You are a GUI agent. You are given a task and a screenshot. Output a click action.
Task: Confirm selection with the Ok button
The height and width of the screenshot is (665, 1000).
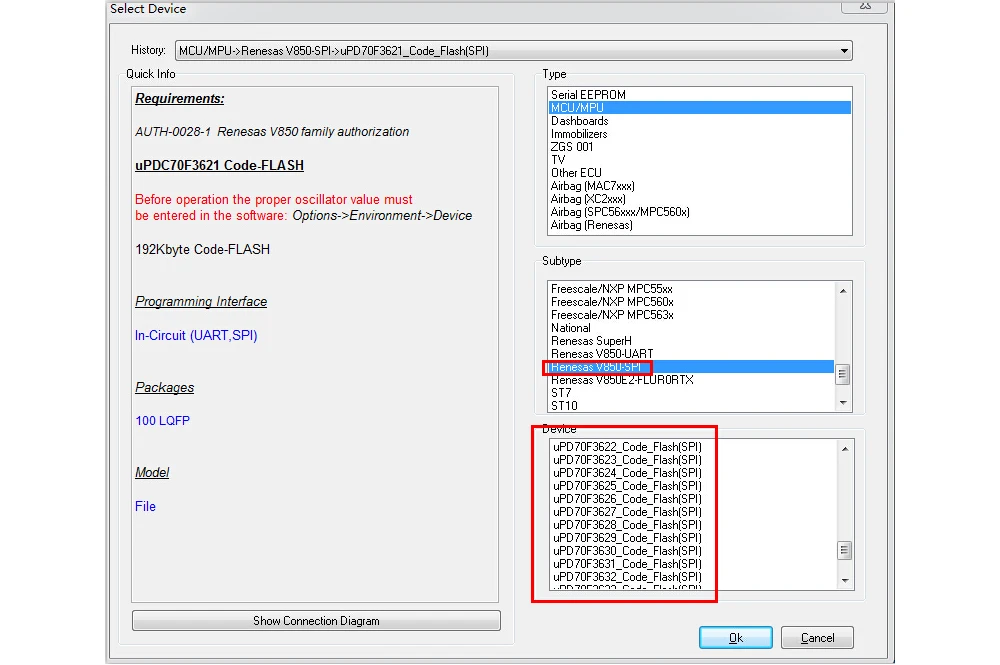click(735, 638)
